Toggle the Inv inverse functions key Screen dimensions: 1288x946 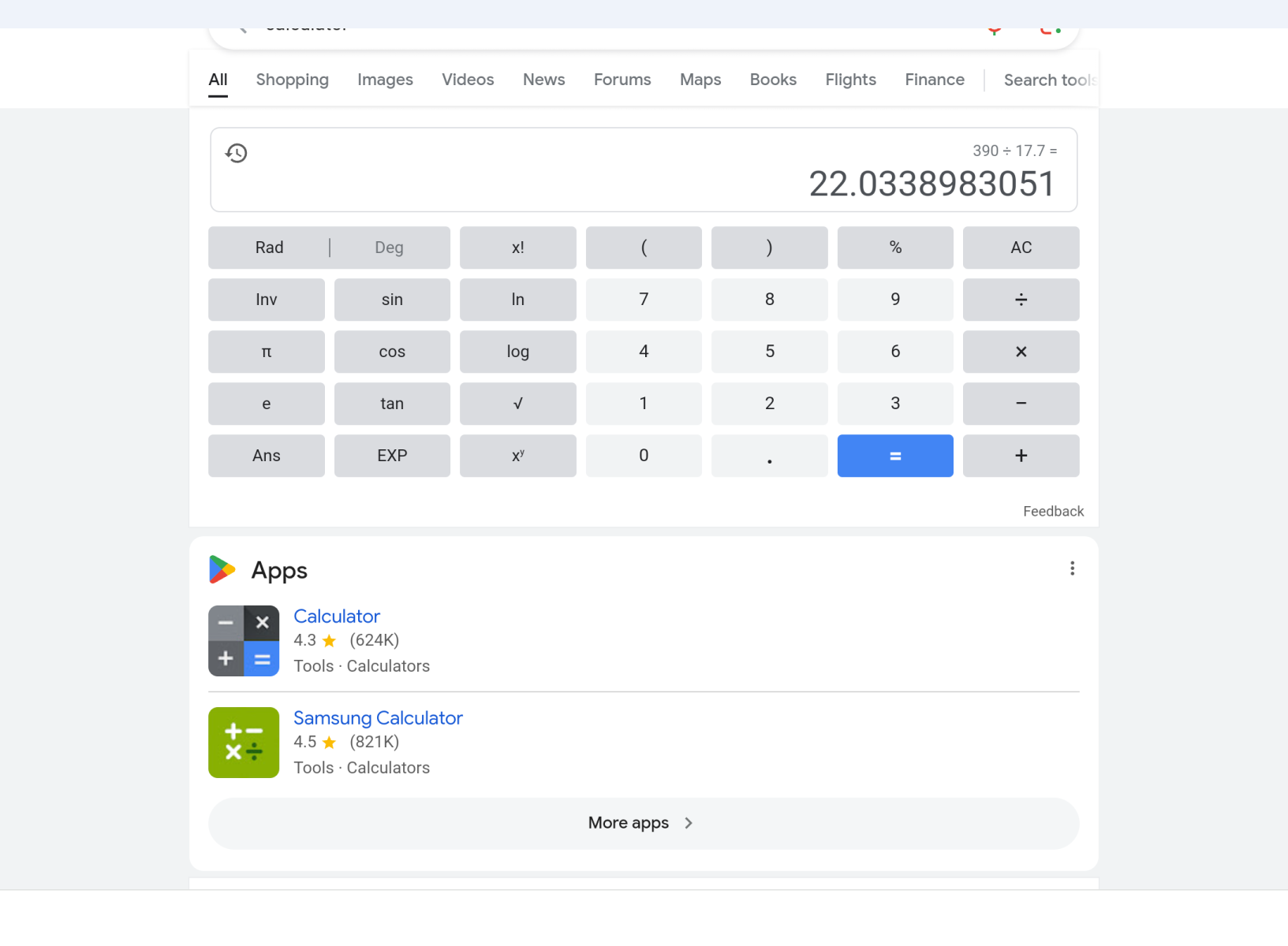267,300
